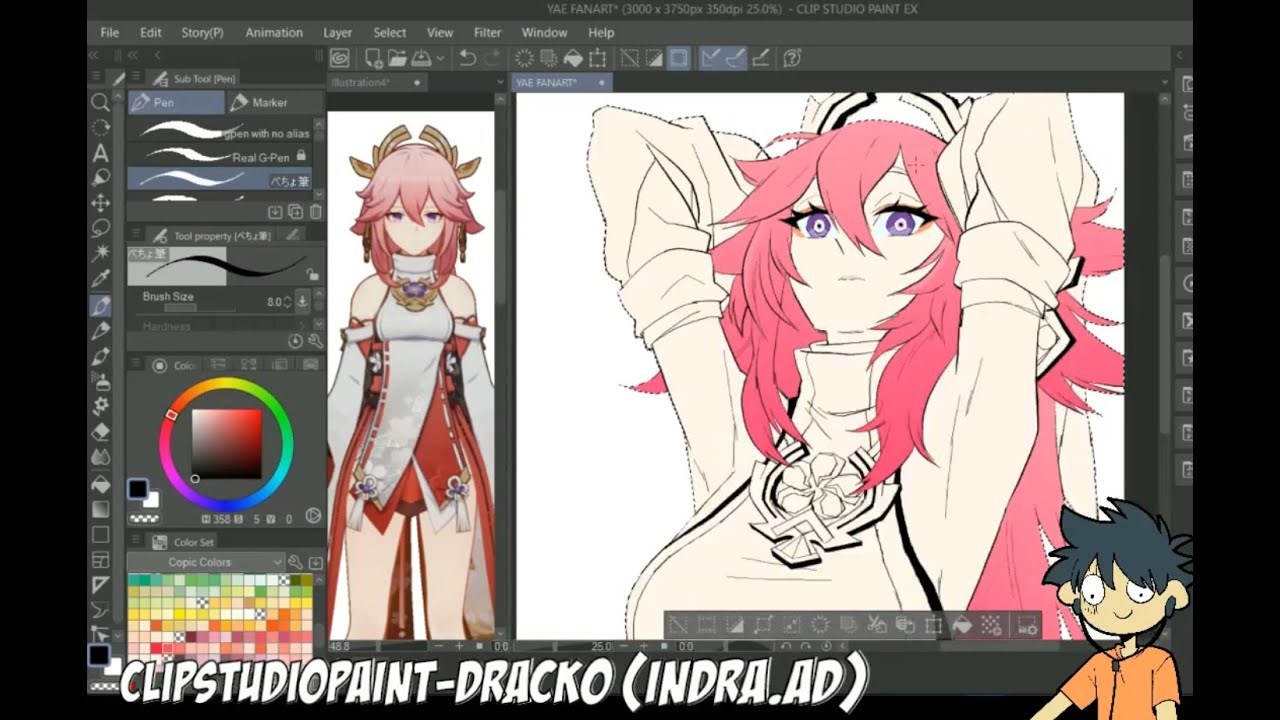The height and width of the screenshot is (720, 1280).
Task: Toggle tool property lock icon
Action: (x=313, y=273)
